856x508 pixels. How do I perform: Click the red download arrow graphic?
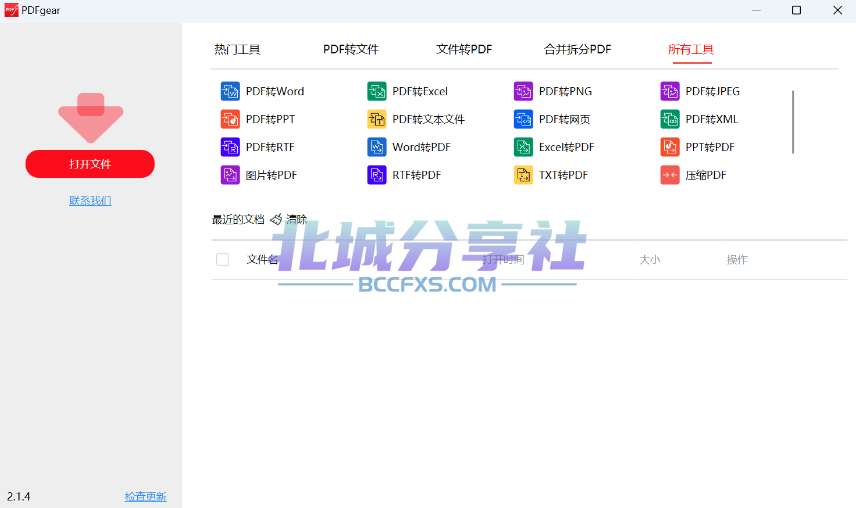click(x=91, y=118)
